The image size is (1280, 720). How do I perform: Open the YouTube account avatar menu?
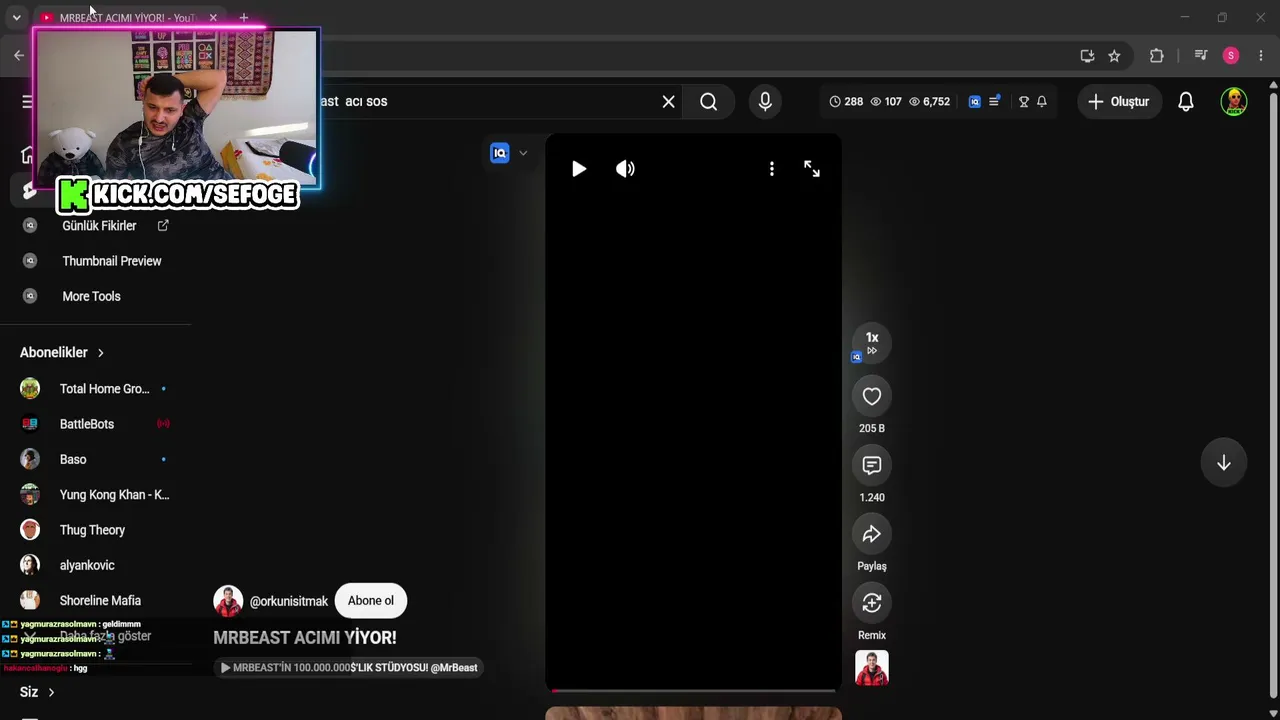coord(1234,101)
